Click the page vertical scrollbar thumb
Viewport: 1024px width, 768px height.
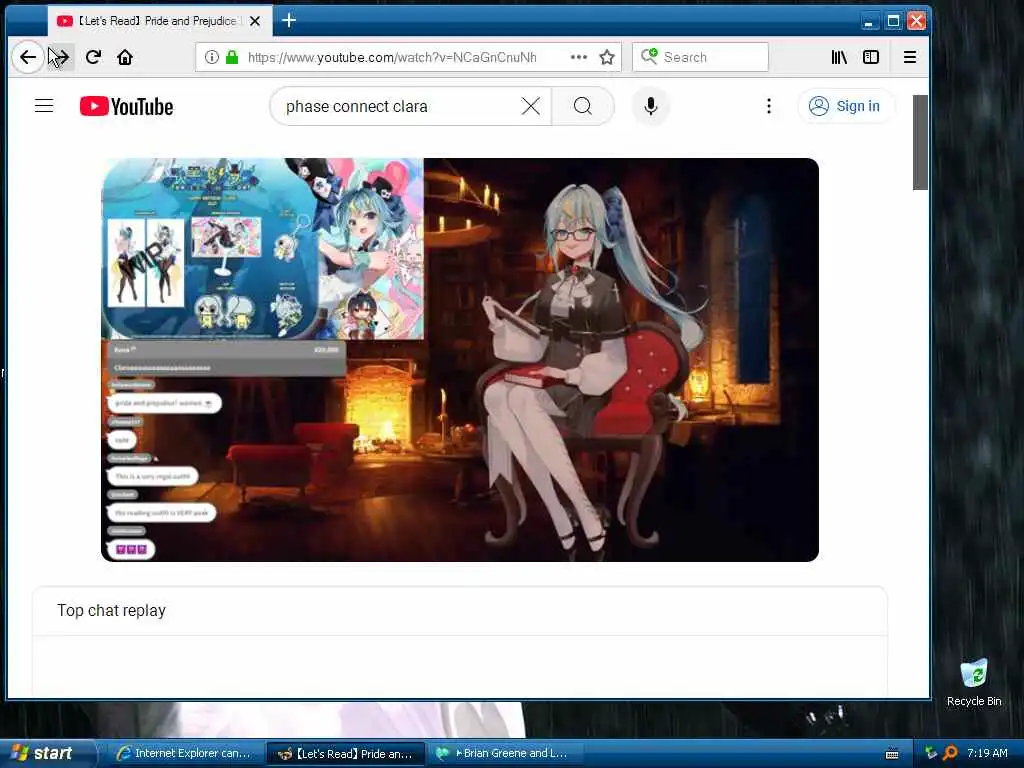[x=920, y=142]
